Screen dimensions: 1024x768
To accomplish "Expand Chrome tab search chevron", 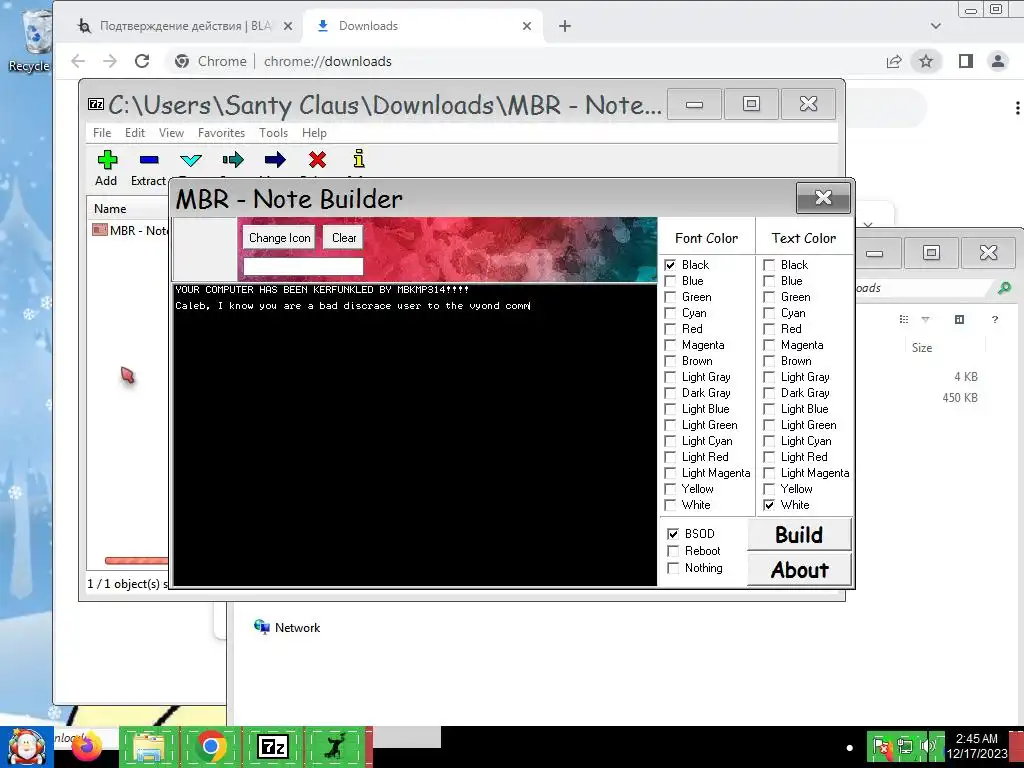I will click(936, 26).
